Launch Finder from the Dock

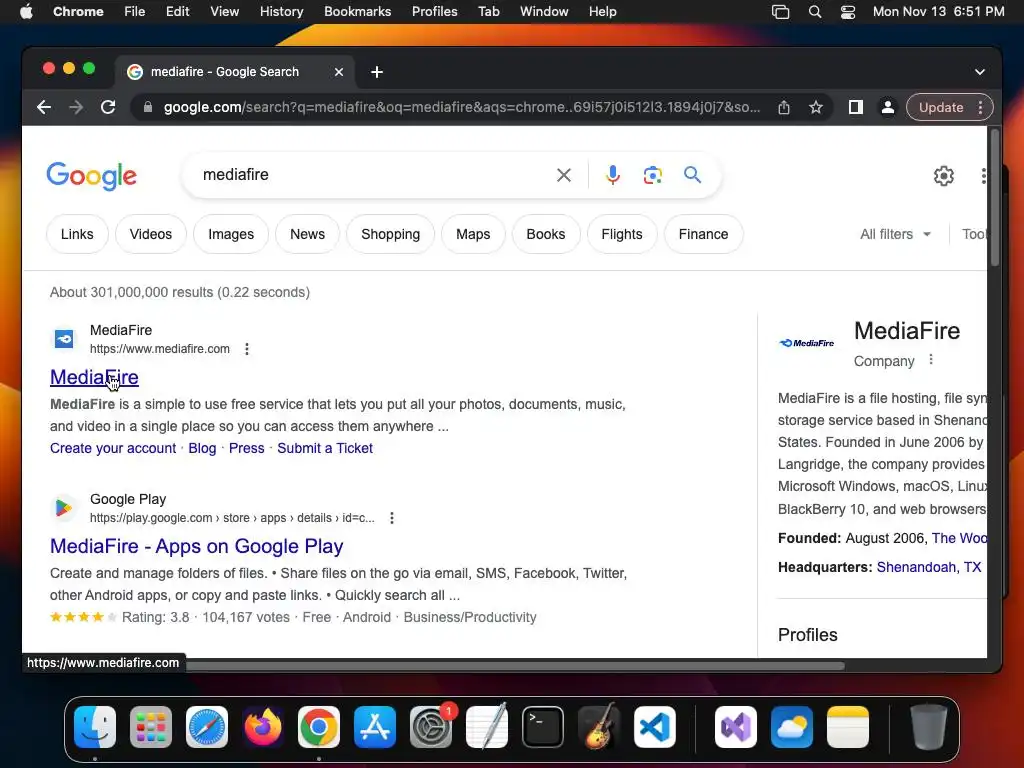pos(95,727)
